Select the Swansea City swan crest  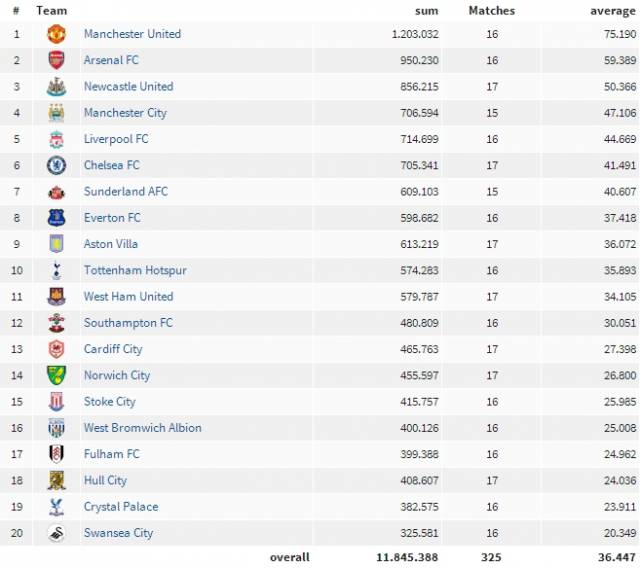point(56,533)
